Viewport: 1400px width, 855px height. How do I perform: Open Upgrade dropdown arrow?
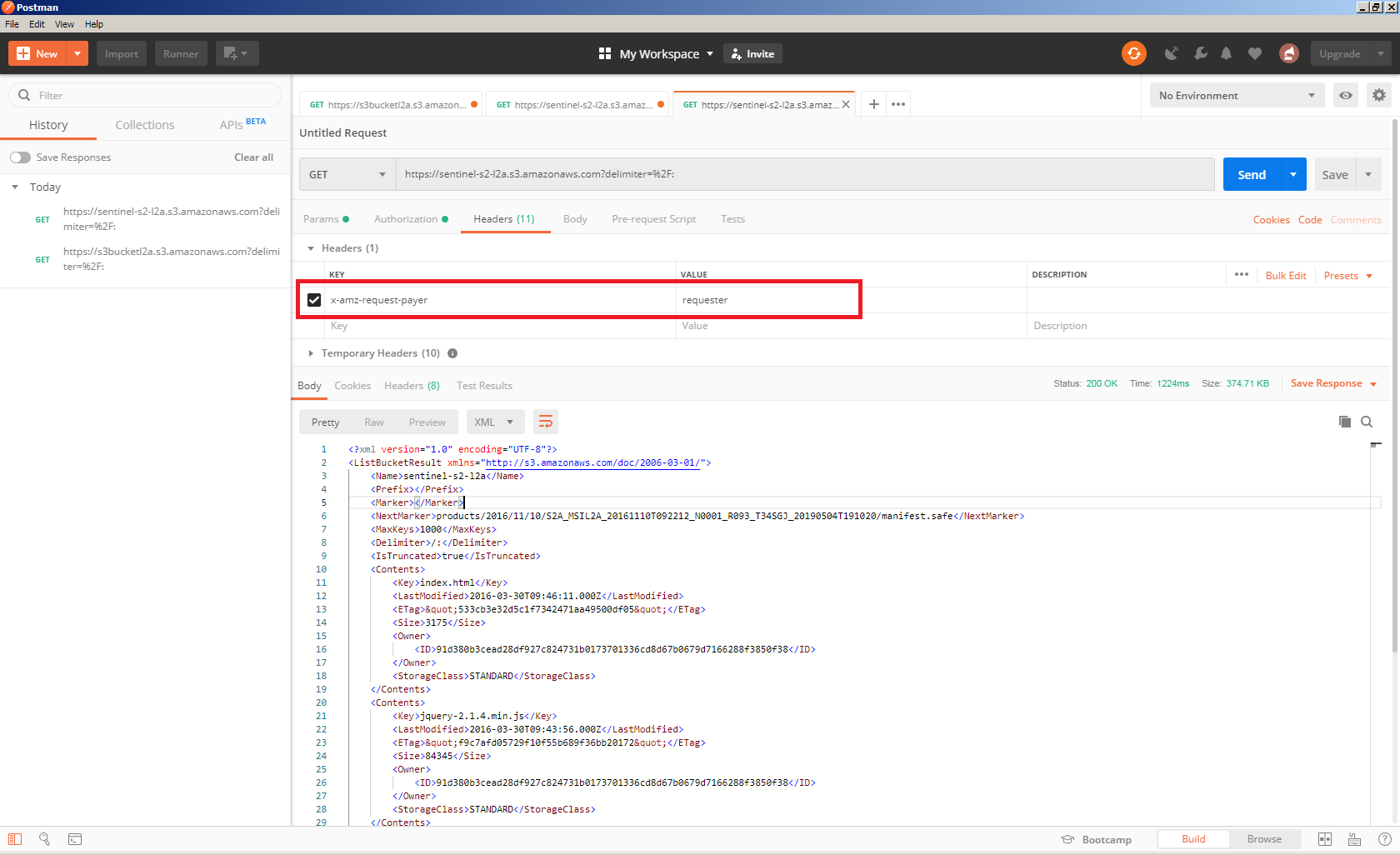(x=1380, y=53)
